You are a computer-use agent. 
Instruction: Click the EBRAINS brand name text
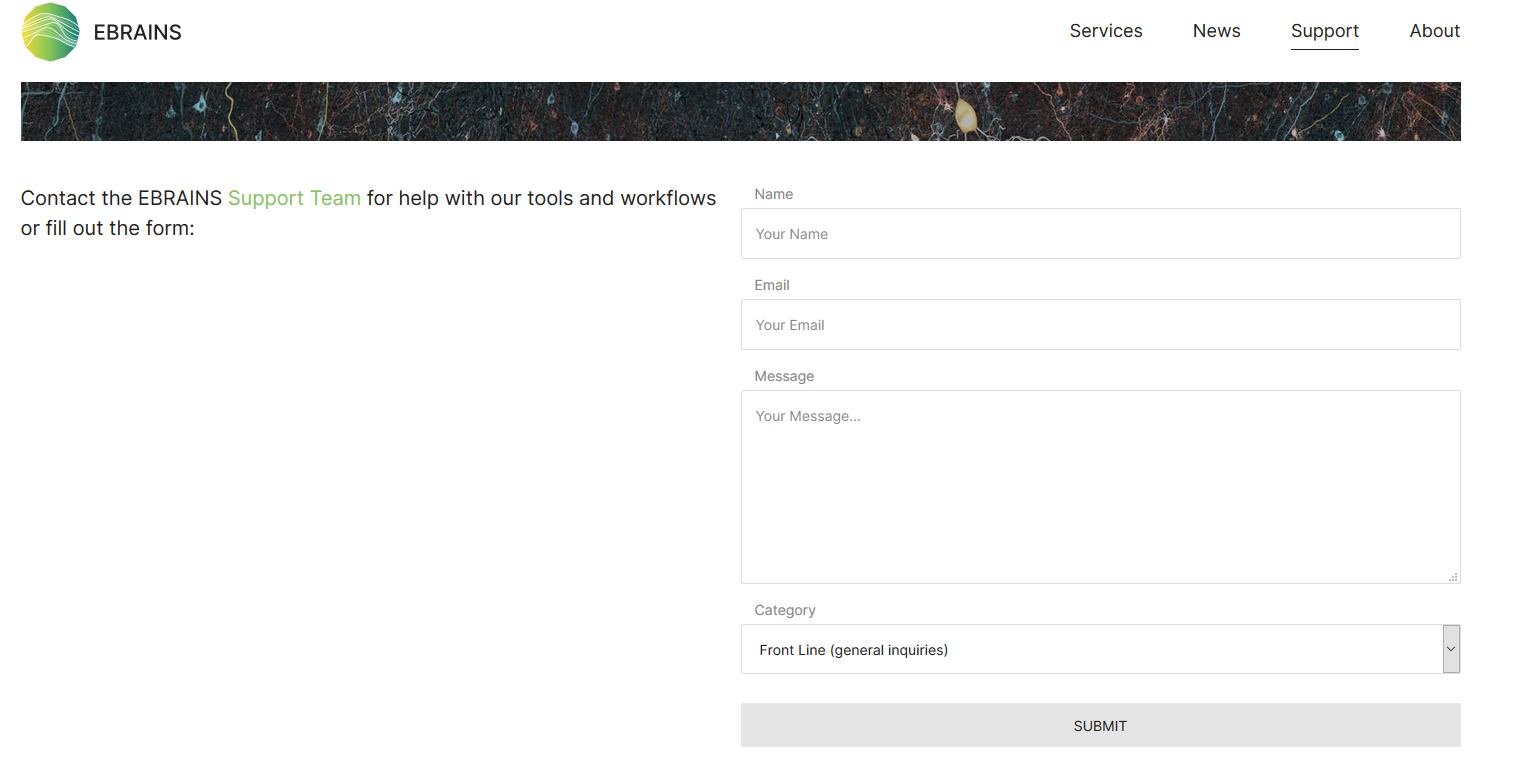click(137, 32)
